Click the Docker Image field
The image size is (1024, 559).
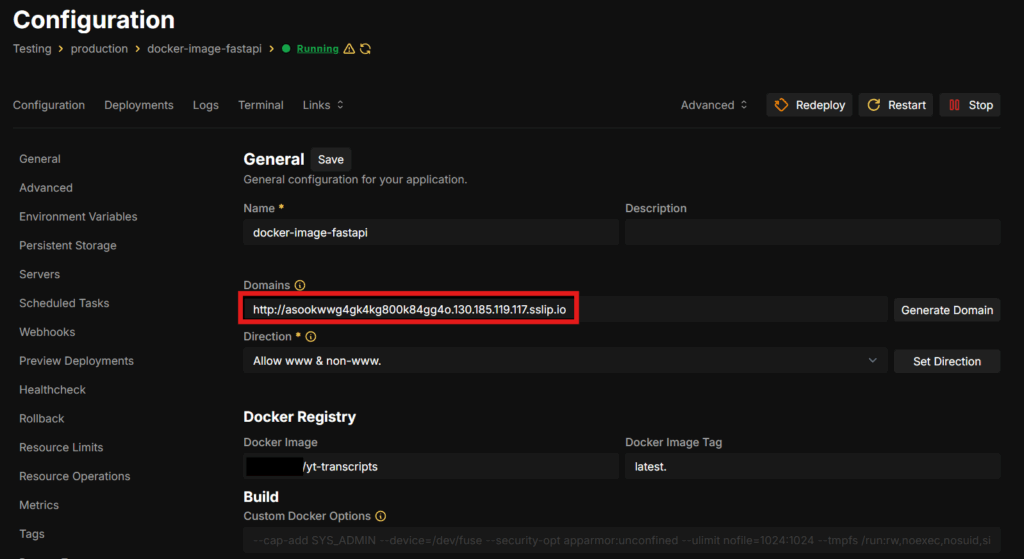pos(431,466)
